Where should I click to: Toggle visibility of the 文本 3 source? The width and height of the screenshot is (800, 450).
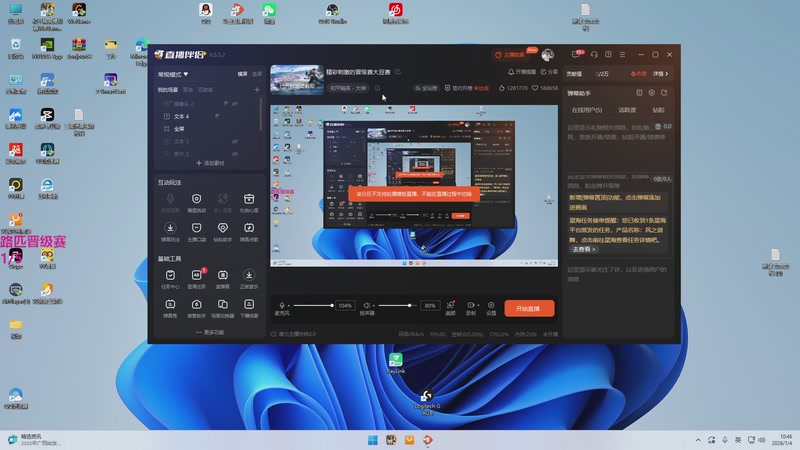pos(235,141)
